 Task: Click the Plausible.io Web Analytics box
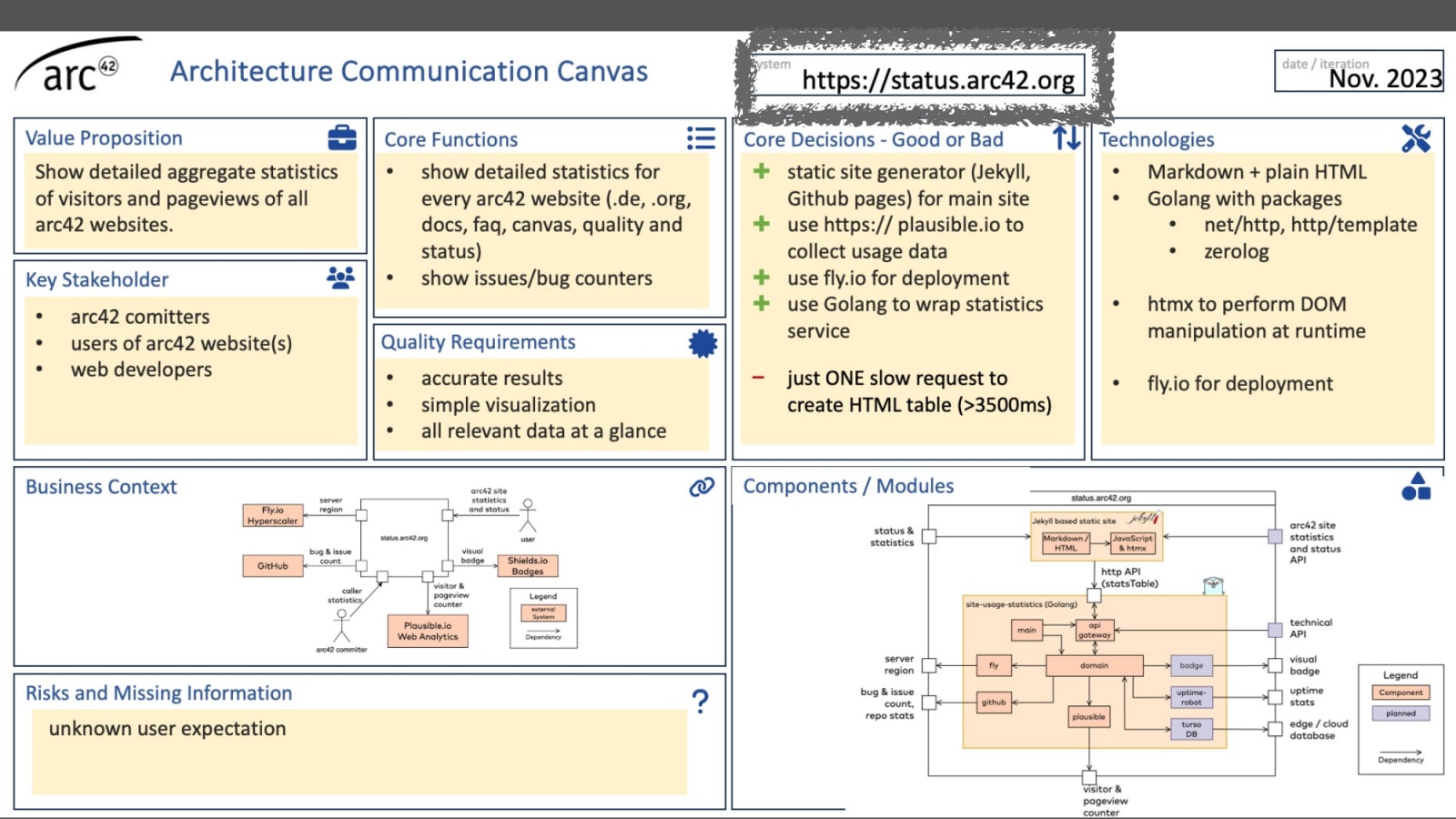point(428,632)
